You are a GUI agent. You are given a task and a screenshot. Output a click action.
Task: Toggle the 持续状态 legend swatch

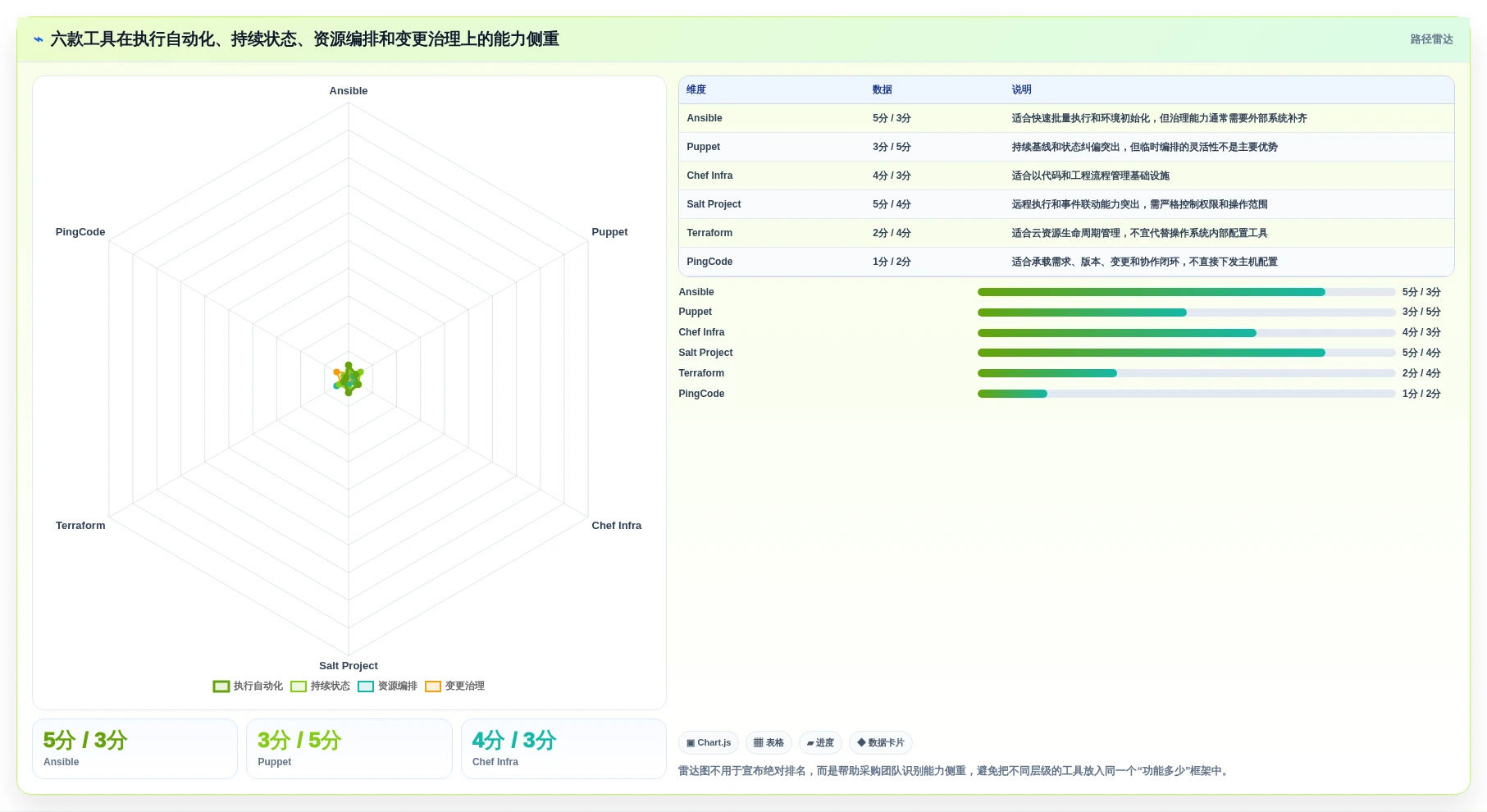coord(298,687)
